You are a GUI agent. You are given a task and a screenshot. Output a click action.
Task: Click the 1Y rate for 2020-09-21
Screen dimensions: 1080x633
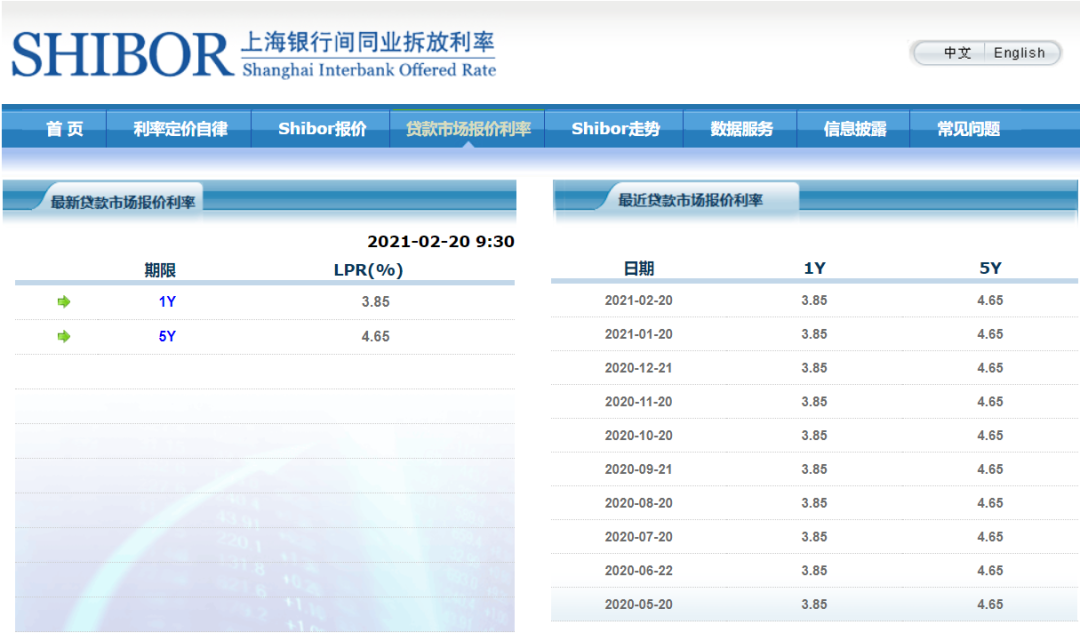(814, 469)
